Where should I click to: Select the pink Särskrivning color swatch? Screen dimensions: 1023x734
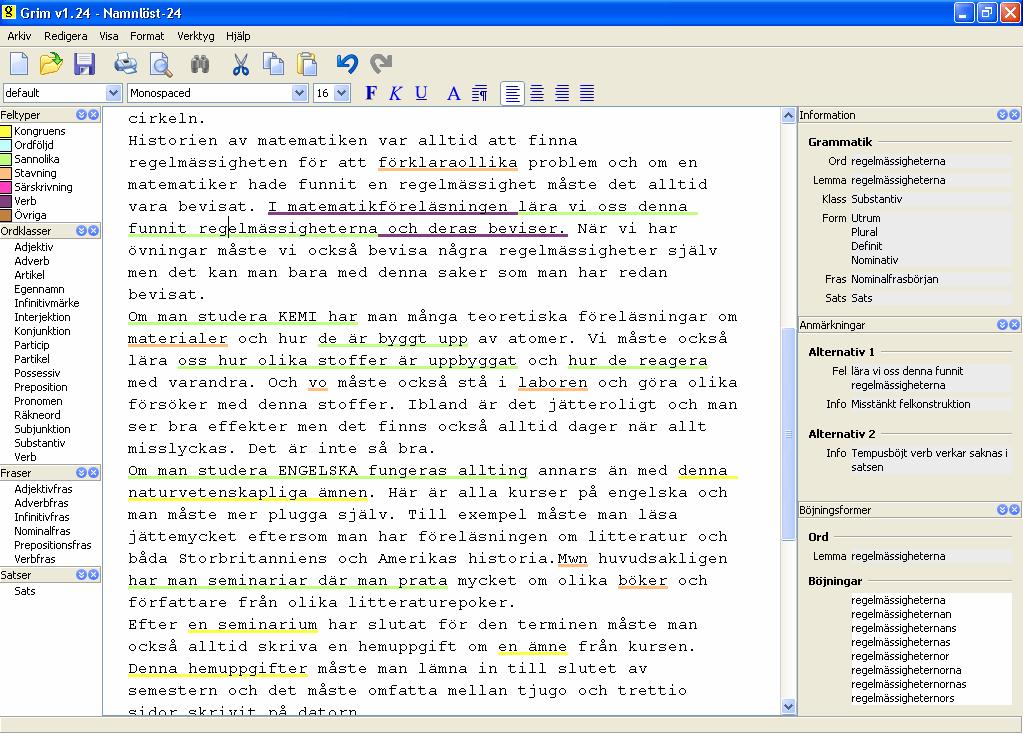click(7, 187)
